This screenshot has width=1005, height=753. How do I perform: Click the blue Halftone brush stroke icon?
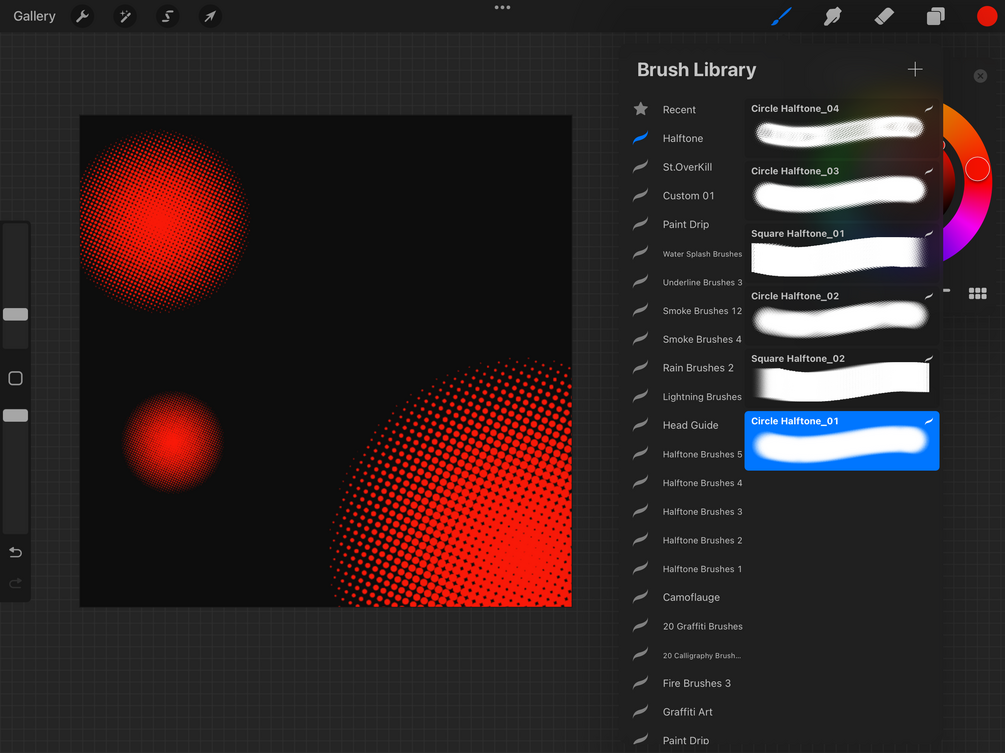[640, 138]
